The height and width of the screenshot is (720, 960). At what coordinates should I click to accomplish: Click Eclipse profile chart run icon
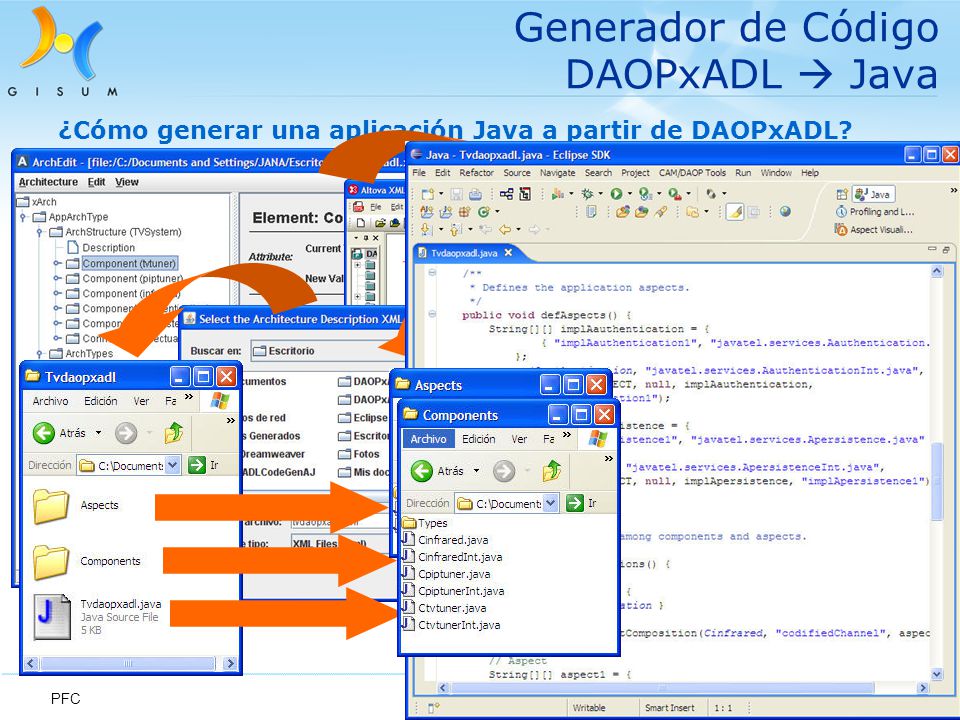(558, 193)
